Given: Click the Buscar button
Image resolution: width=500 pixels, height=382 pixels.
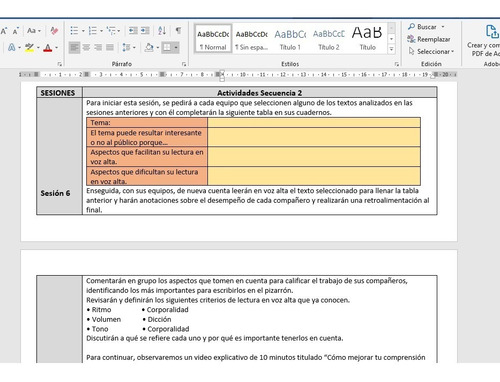Looking at the screenshot, I should click(422, 27).
